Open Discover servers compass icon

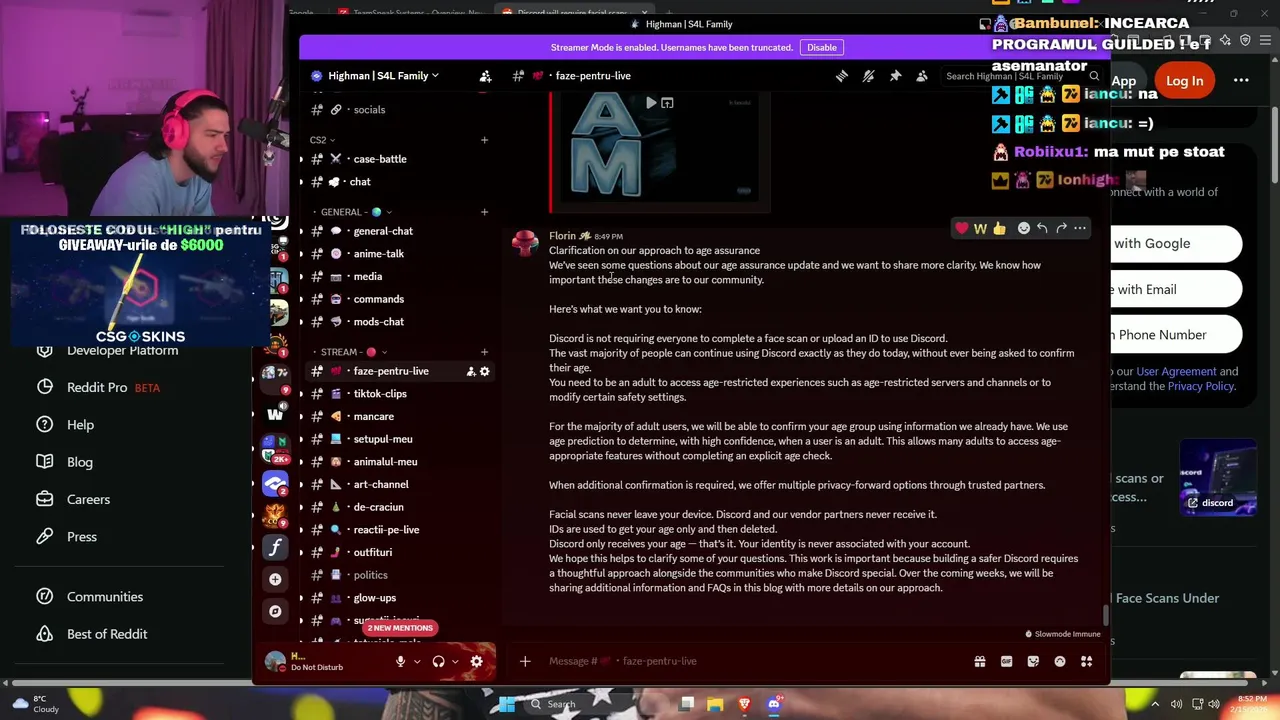click(x=275, y=611)
